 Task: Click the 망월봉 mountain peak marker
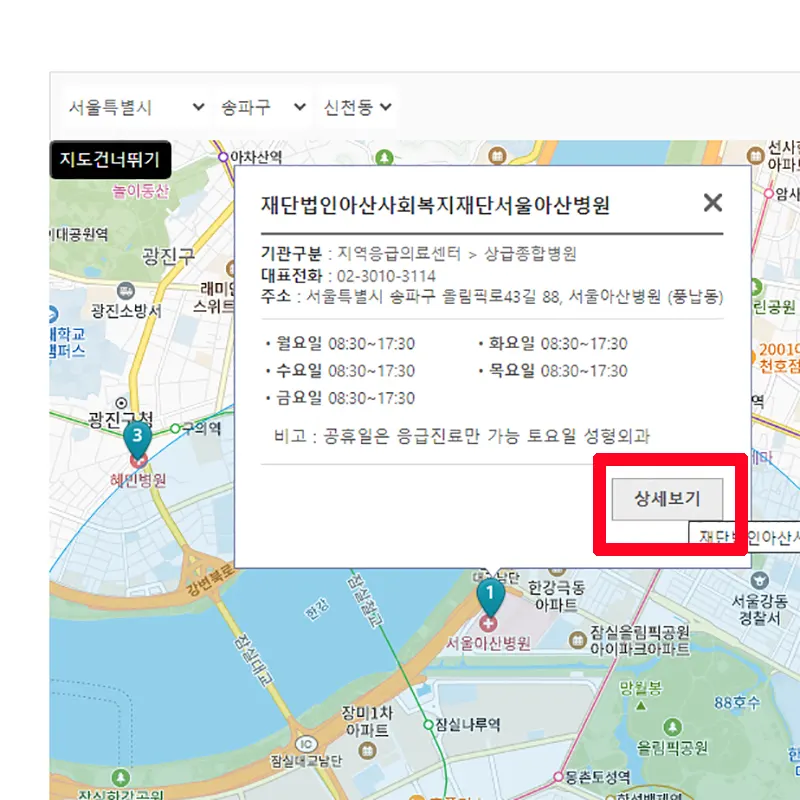[641, 707]
